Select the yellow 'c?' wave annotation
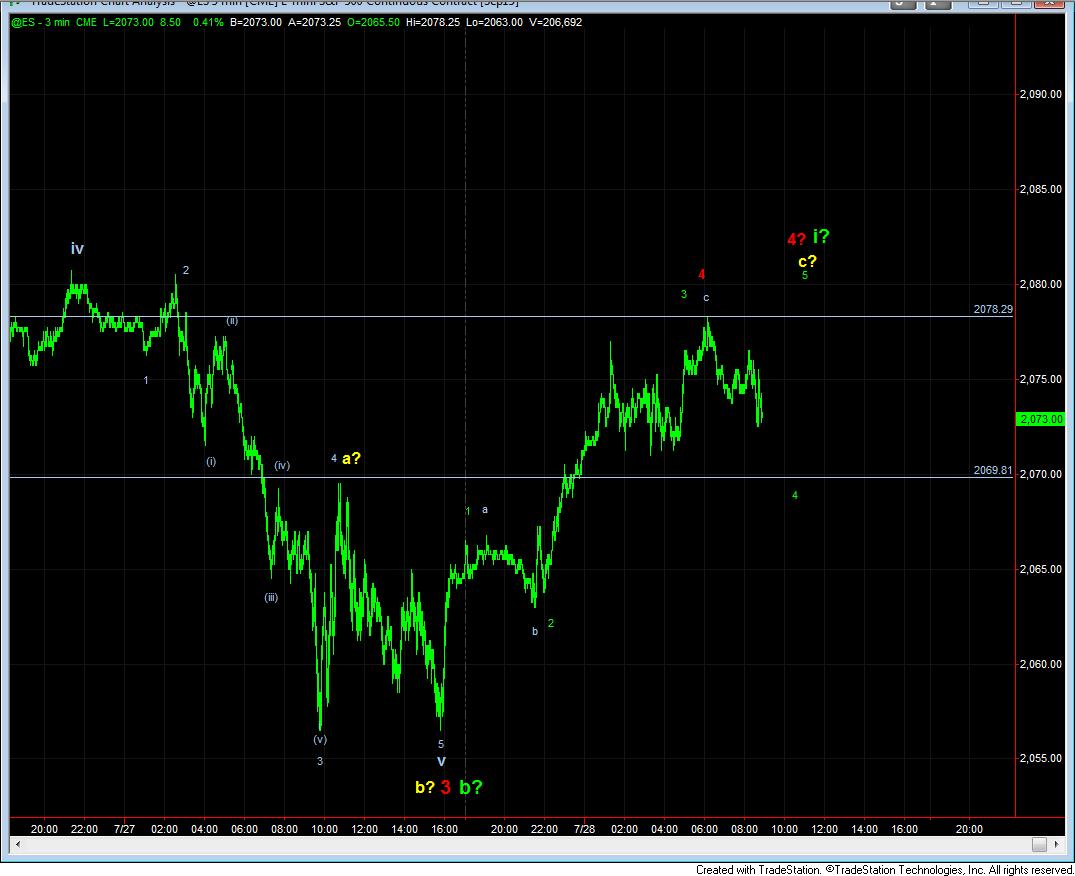1075x876 pixels. [x=807, y=261]
